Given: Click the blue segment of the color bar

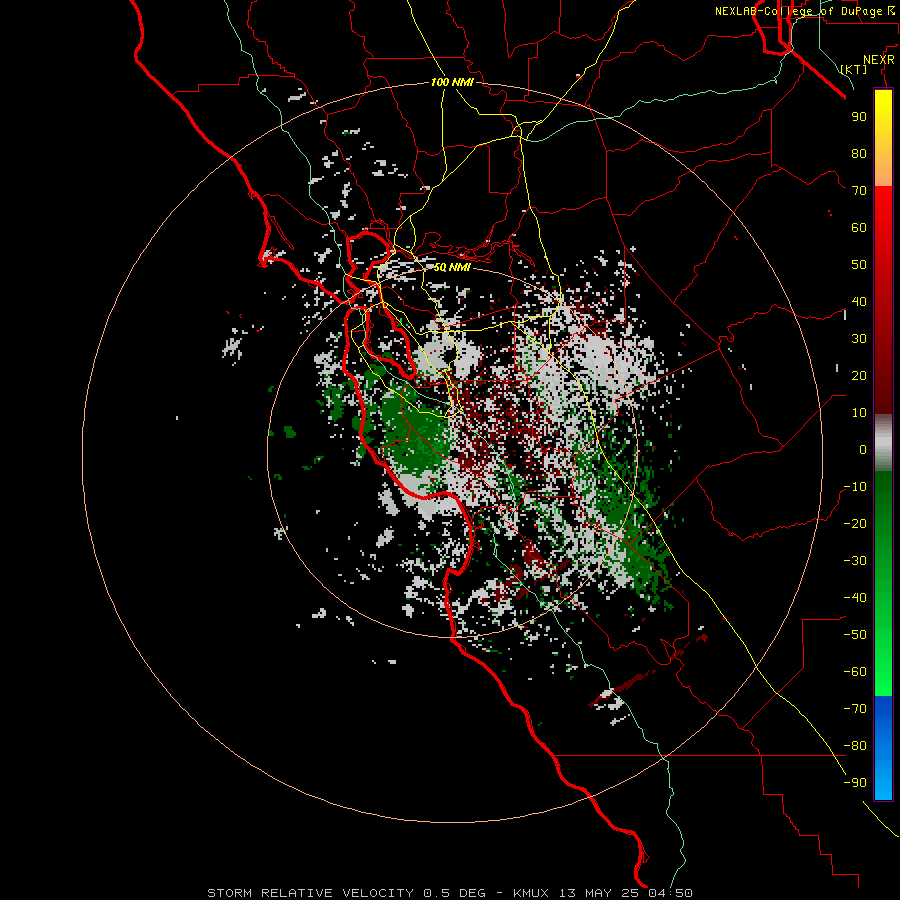Looking at the screenshot, I should [x=883, y=748].
